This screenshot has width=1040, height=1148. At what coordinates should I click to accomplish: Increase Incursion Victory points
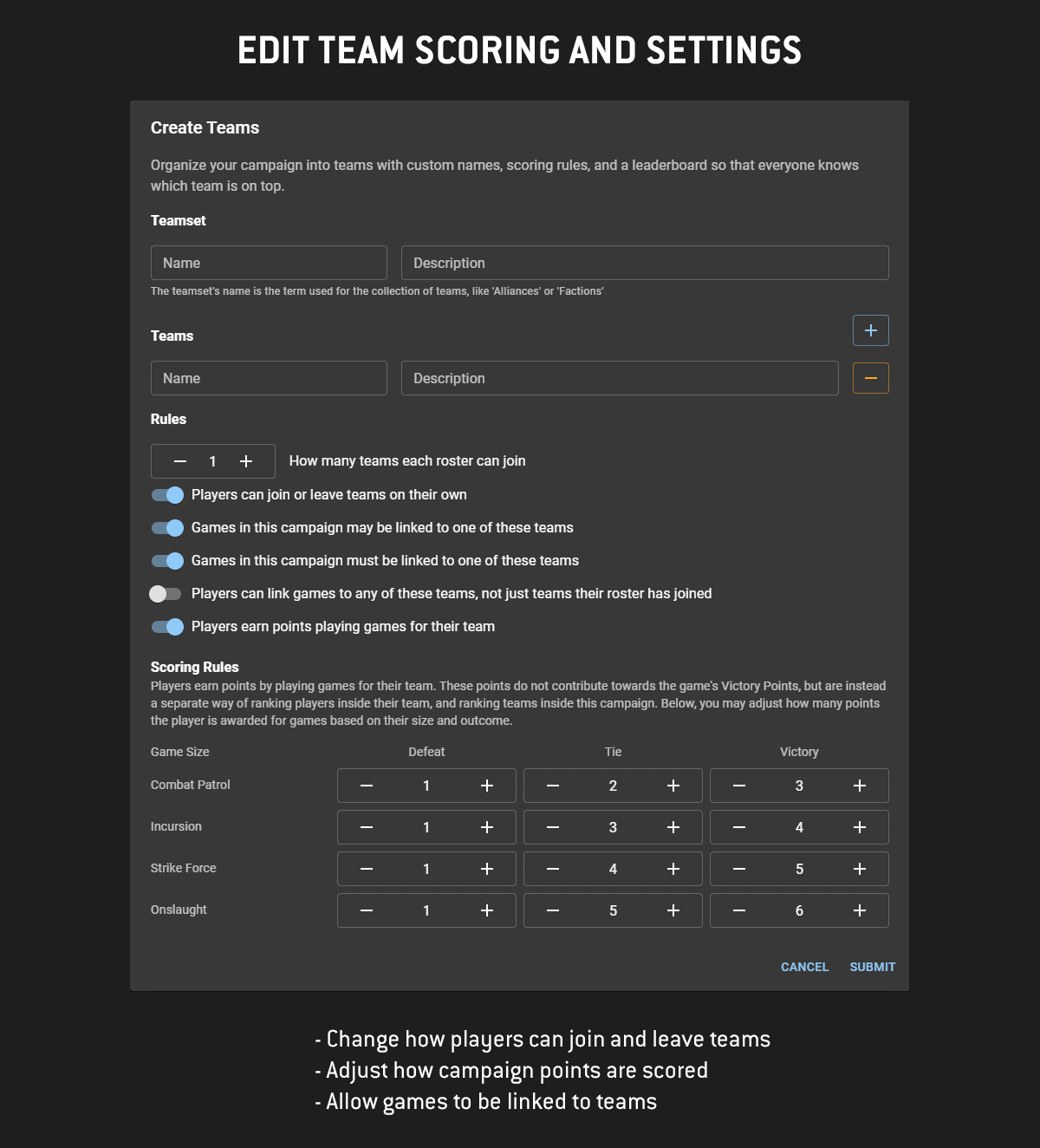tap(859, 827)
